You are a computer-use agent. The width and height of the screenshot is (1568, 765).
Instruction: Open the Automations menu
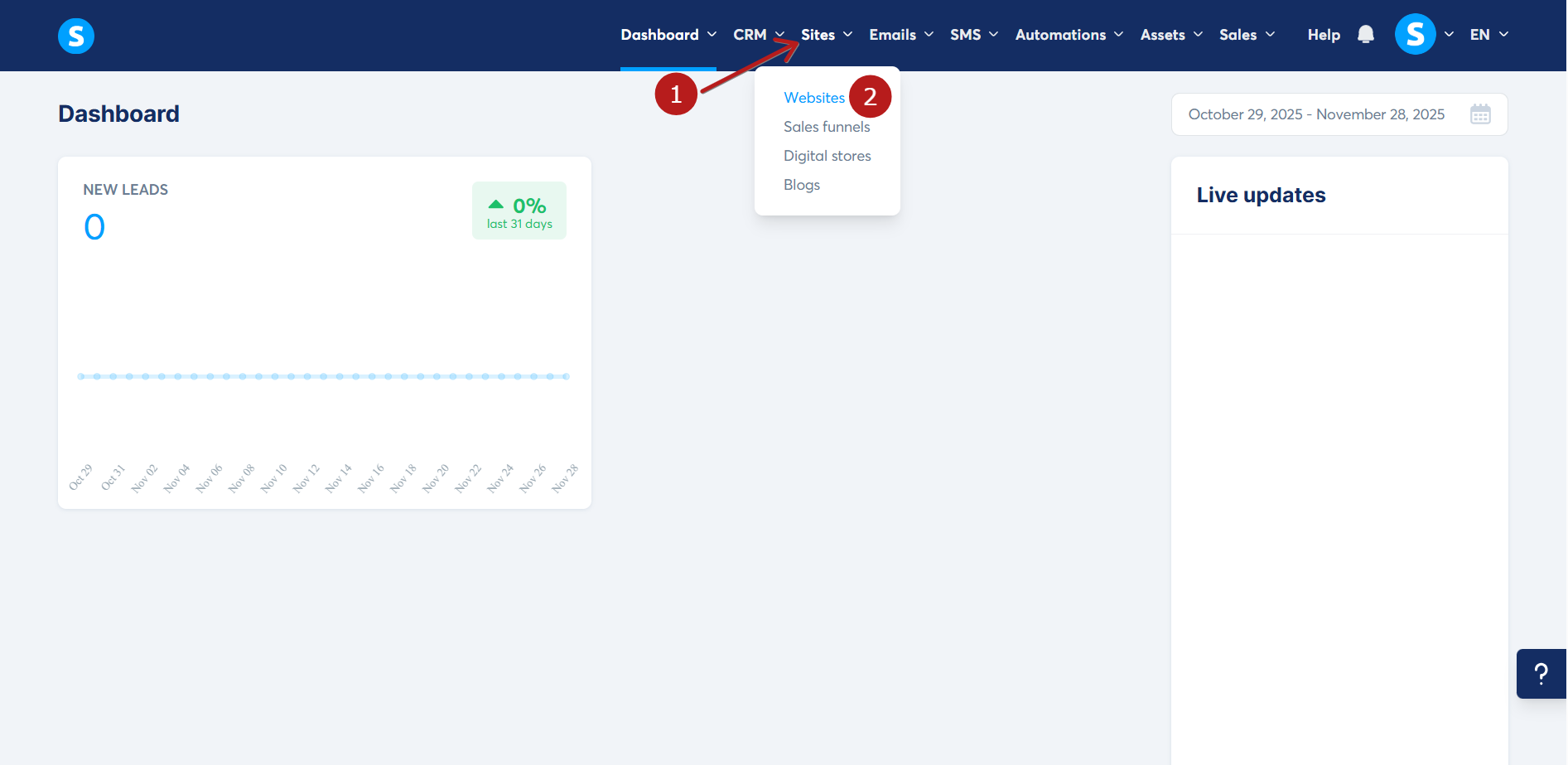pos(1068,34)
